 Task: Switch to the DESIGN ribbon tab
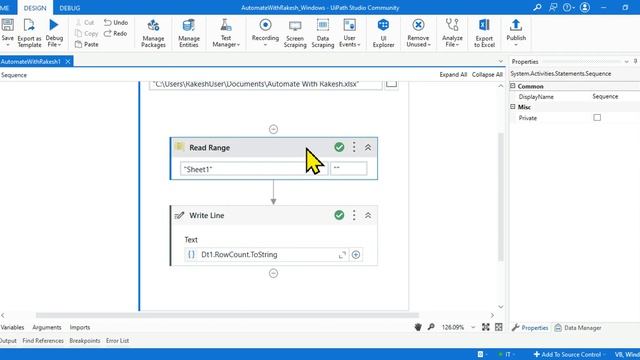pyautogui.click(x=35, y=8)
